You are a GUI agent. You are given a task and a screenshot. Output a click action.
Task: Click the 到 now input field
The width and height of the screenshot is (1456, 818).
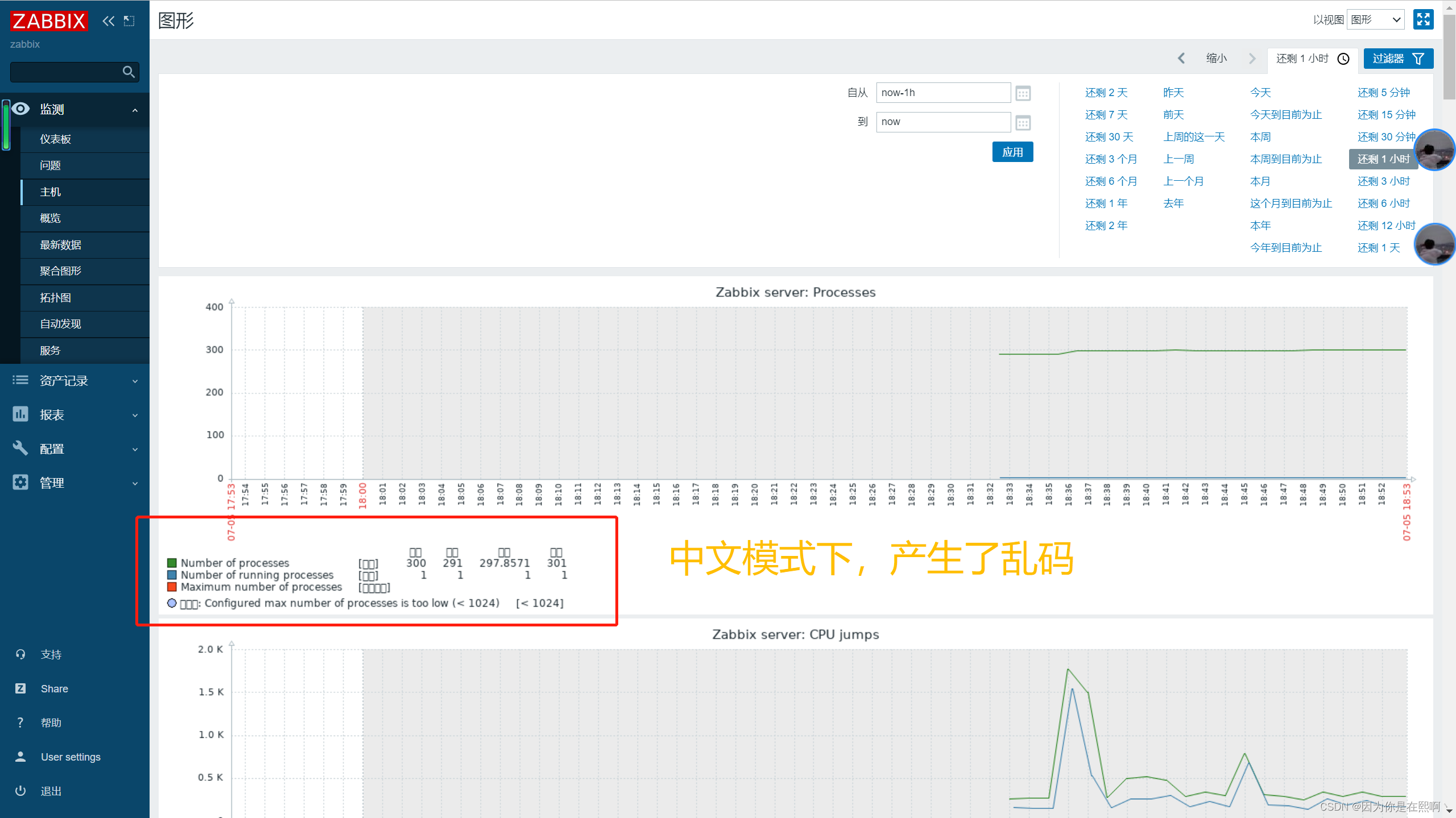click(943, 122)
